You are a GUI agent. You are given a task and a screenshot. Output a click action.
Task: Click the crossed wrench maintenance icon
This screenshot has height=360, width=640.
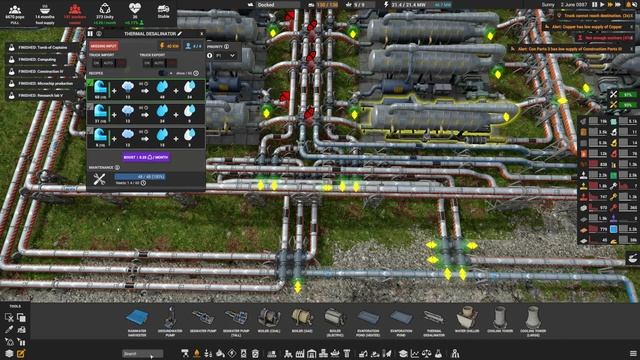tap(99, 179)
